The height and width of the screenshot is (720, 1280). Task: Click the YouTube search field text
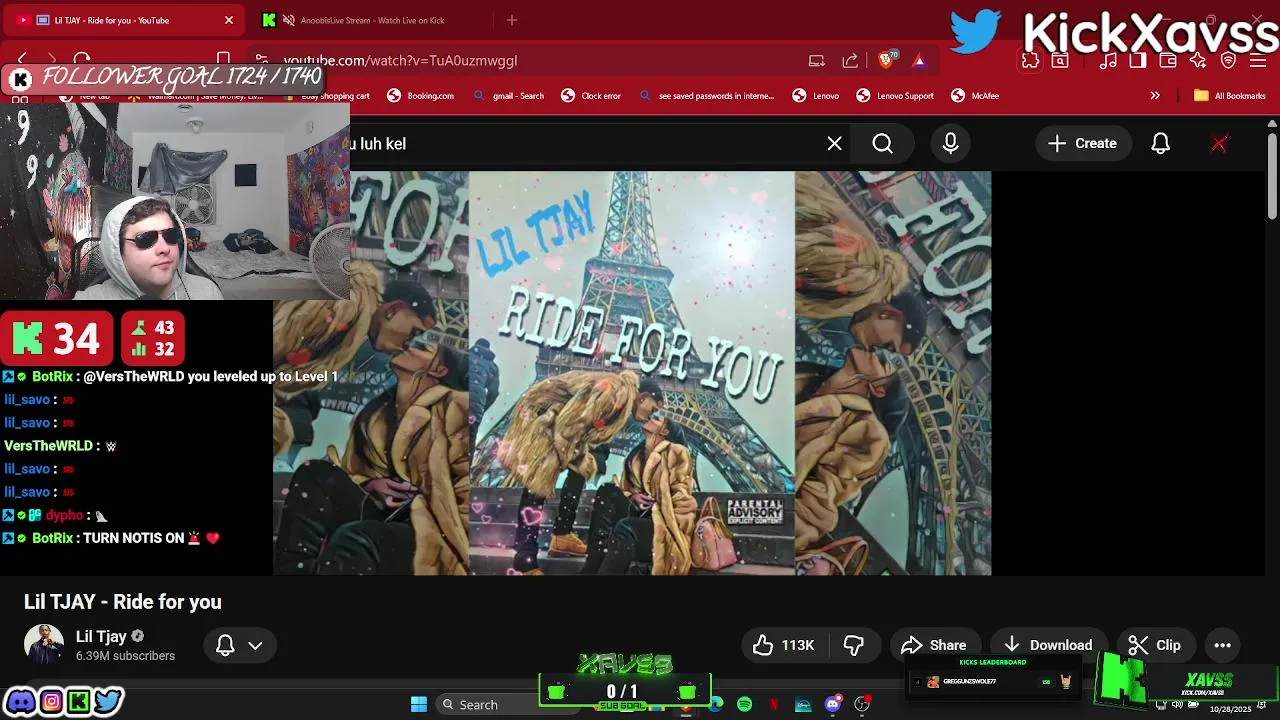point(378,144)
